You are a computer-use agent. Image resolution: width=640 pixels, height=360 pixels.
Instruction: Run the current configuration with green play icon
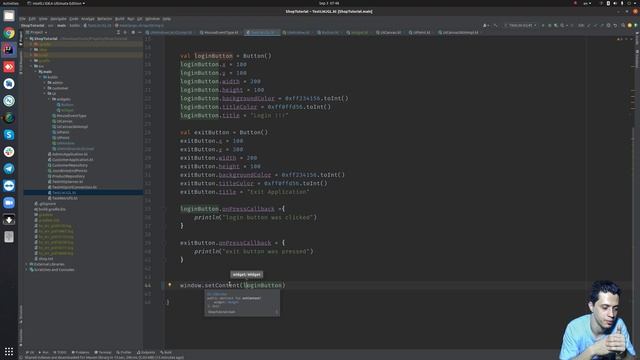pyautogui.click(x=542, y=25)
